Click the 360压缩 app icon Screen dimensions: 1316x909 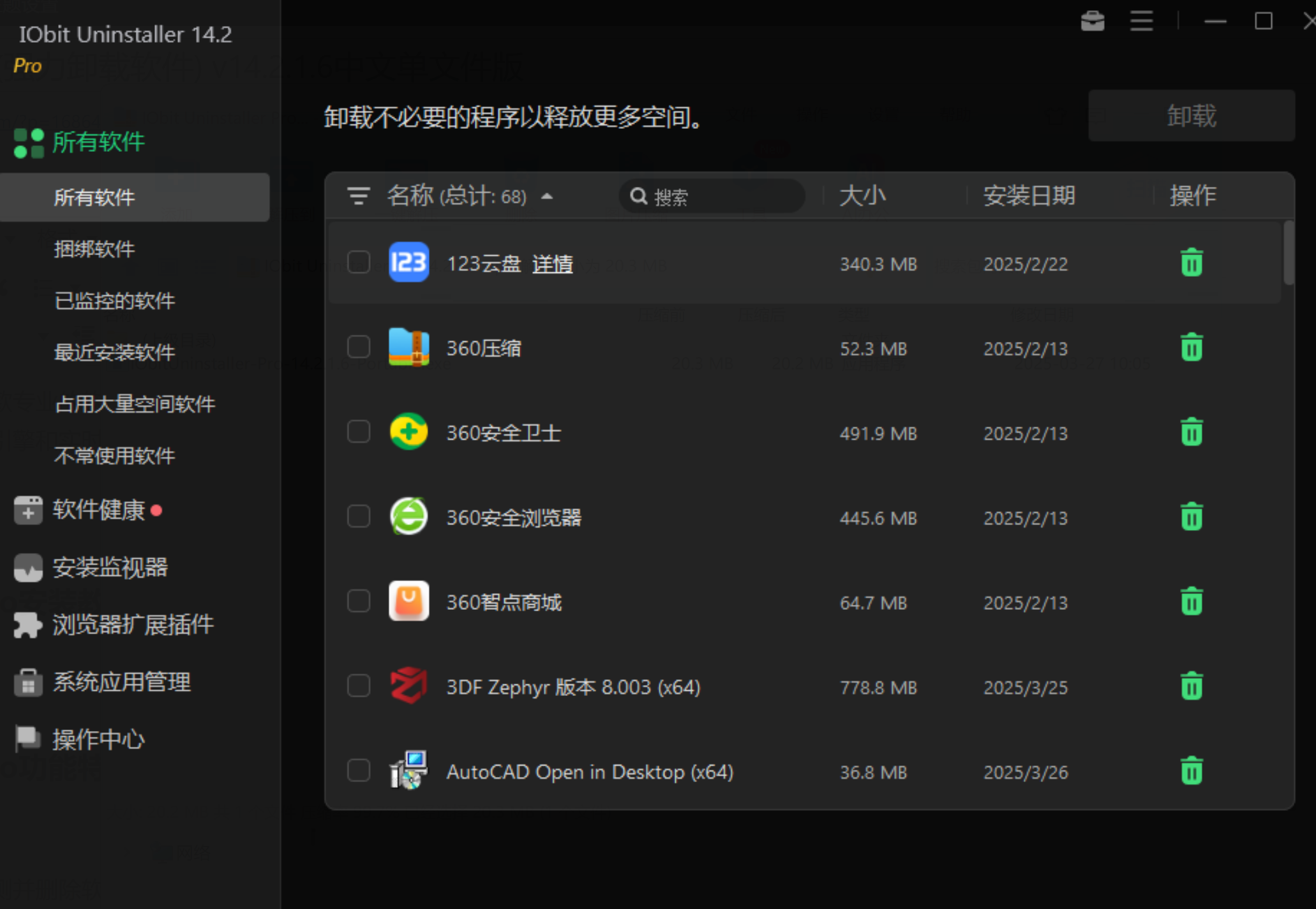pyautogui.click(x=409, y=347)
